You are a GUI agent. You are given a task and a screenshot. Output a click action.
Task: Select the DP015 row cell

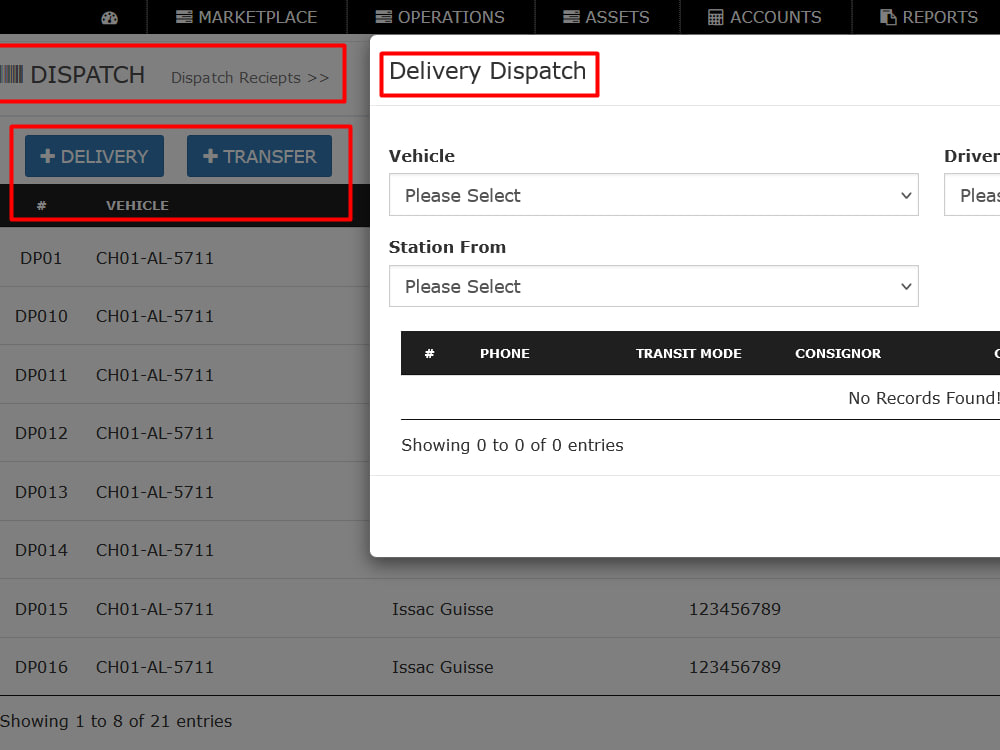41,609
